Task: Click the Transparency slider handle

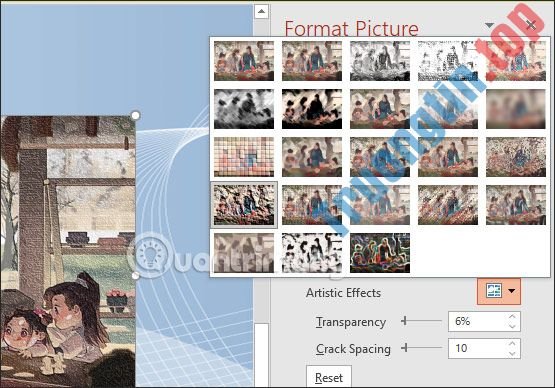Action: click(x=404, y=321)
